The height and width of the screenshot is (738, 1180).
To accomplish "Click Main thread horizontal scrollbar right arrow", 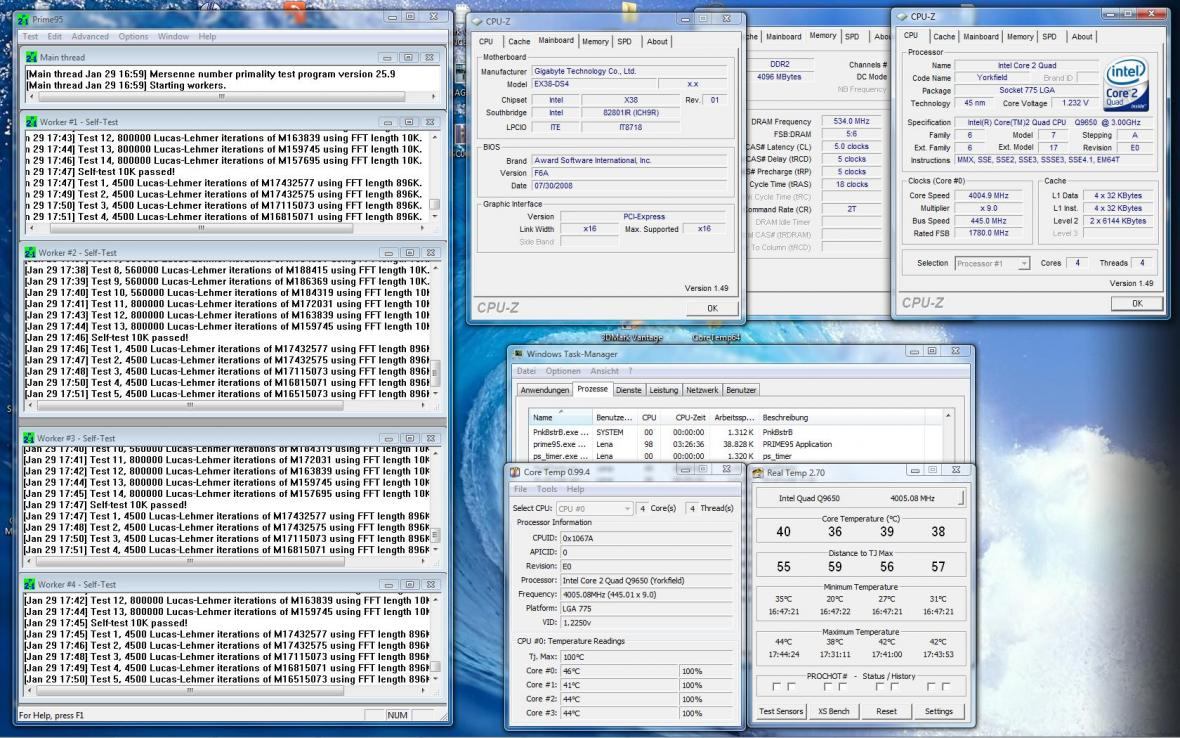I will tap(433, 97).
